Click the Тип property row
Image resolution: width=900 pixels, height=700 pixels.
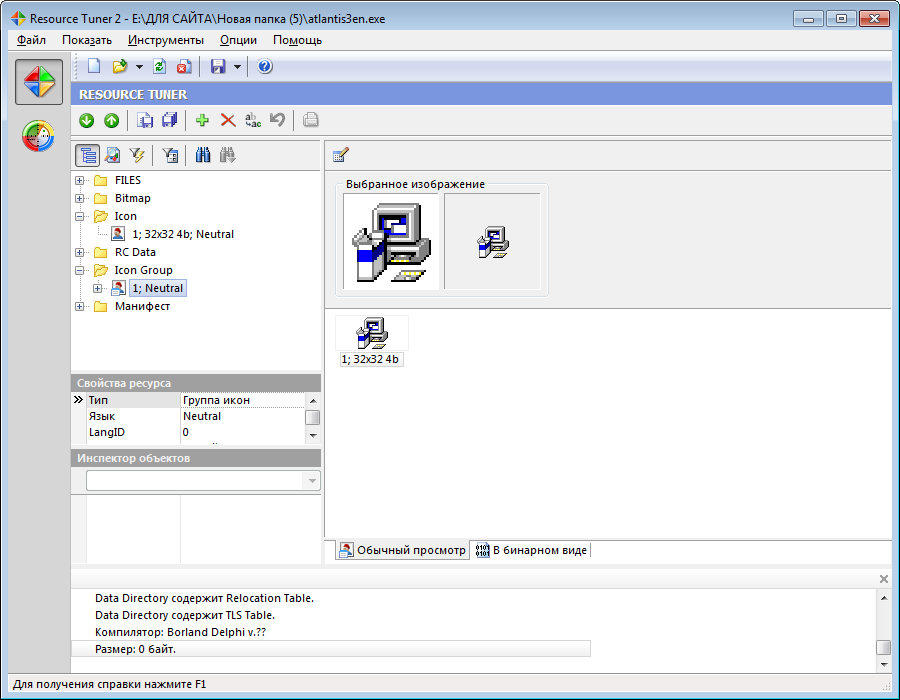(x=195, y=400)
